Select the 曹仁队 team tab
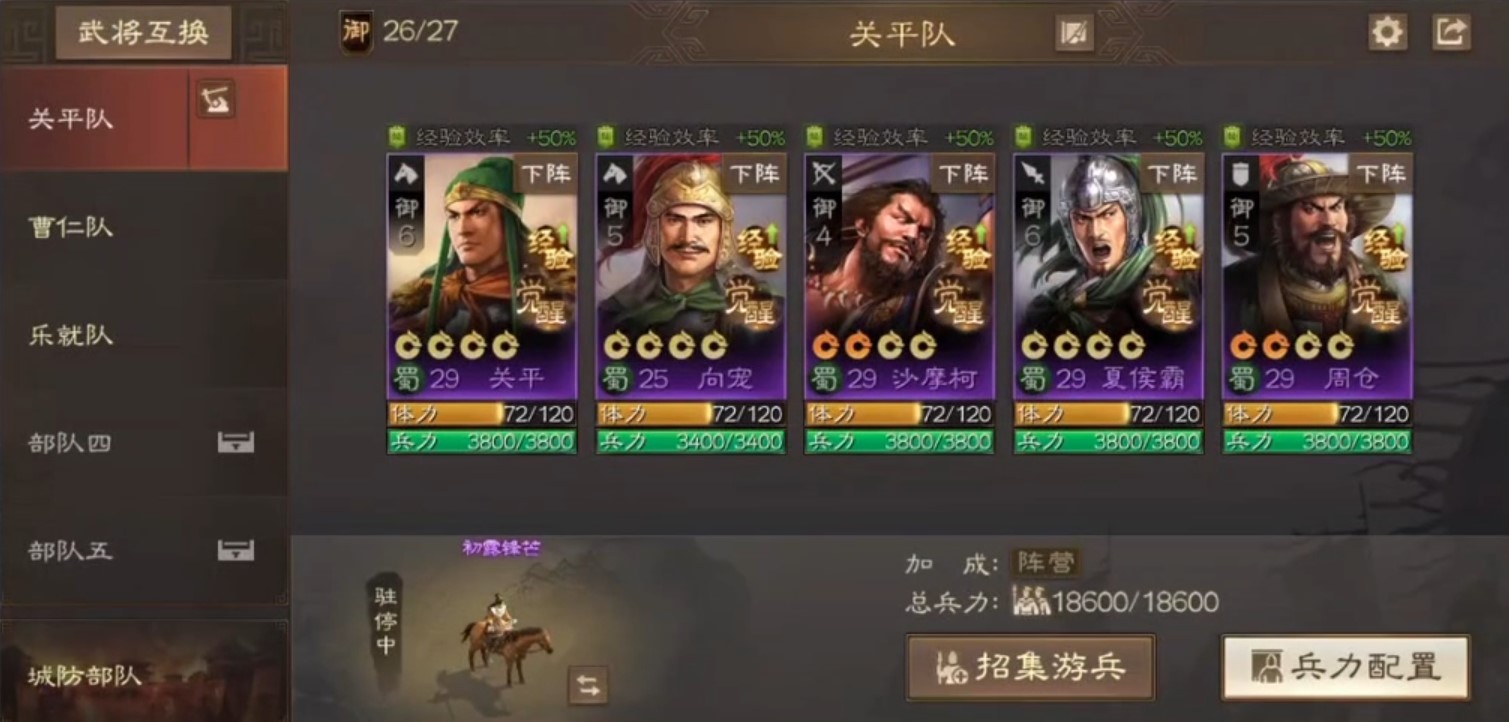Viewport: 1509px width, 722px height. click(x=144, y=227)
